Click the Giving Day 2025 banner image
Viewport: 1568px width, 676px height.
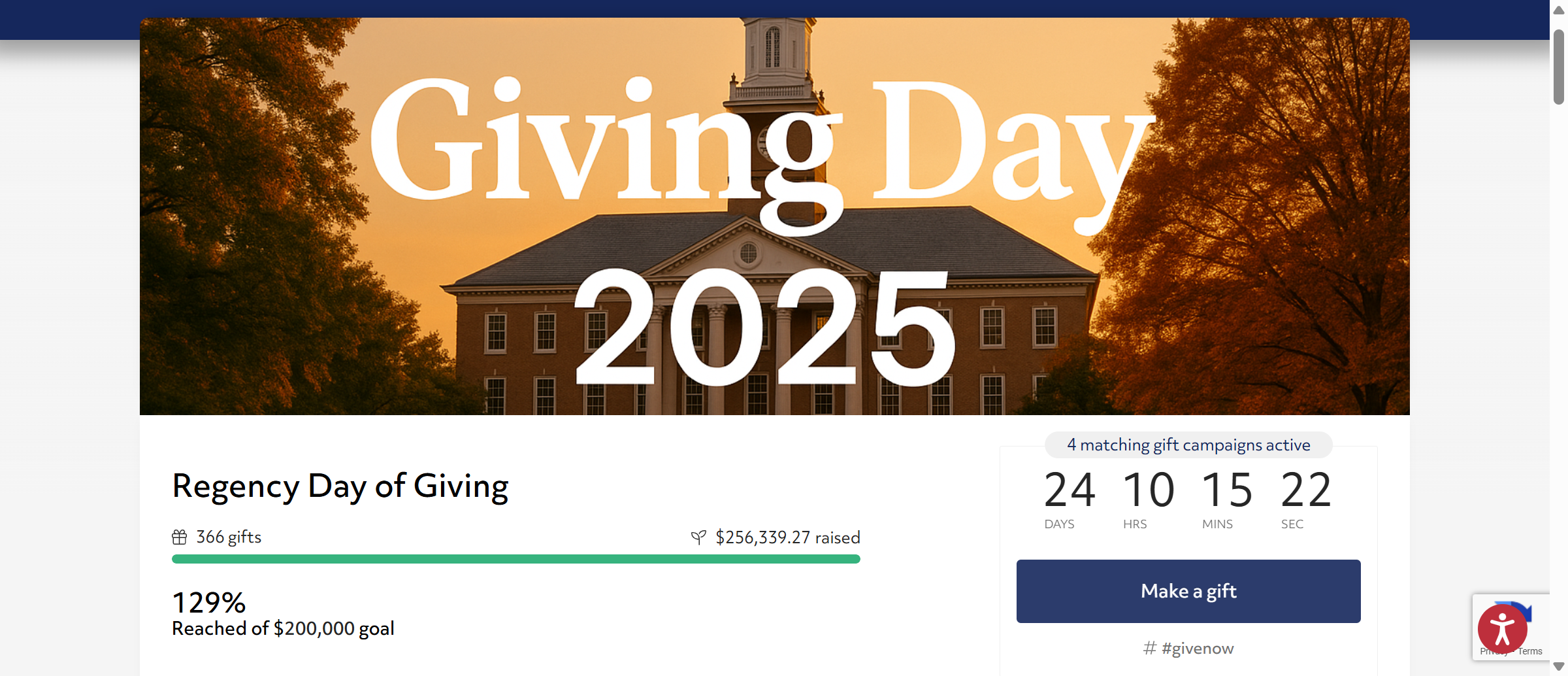[x=774, y=216]
